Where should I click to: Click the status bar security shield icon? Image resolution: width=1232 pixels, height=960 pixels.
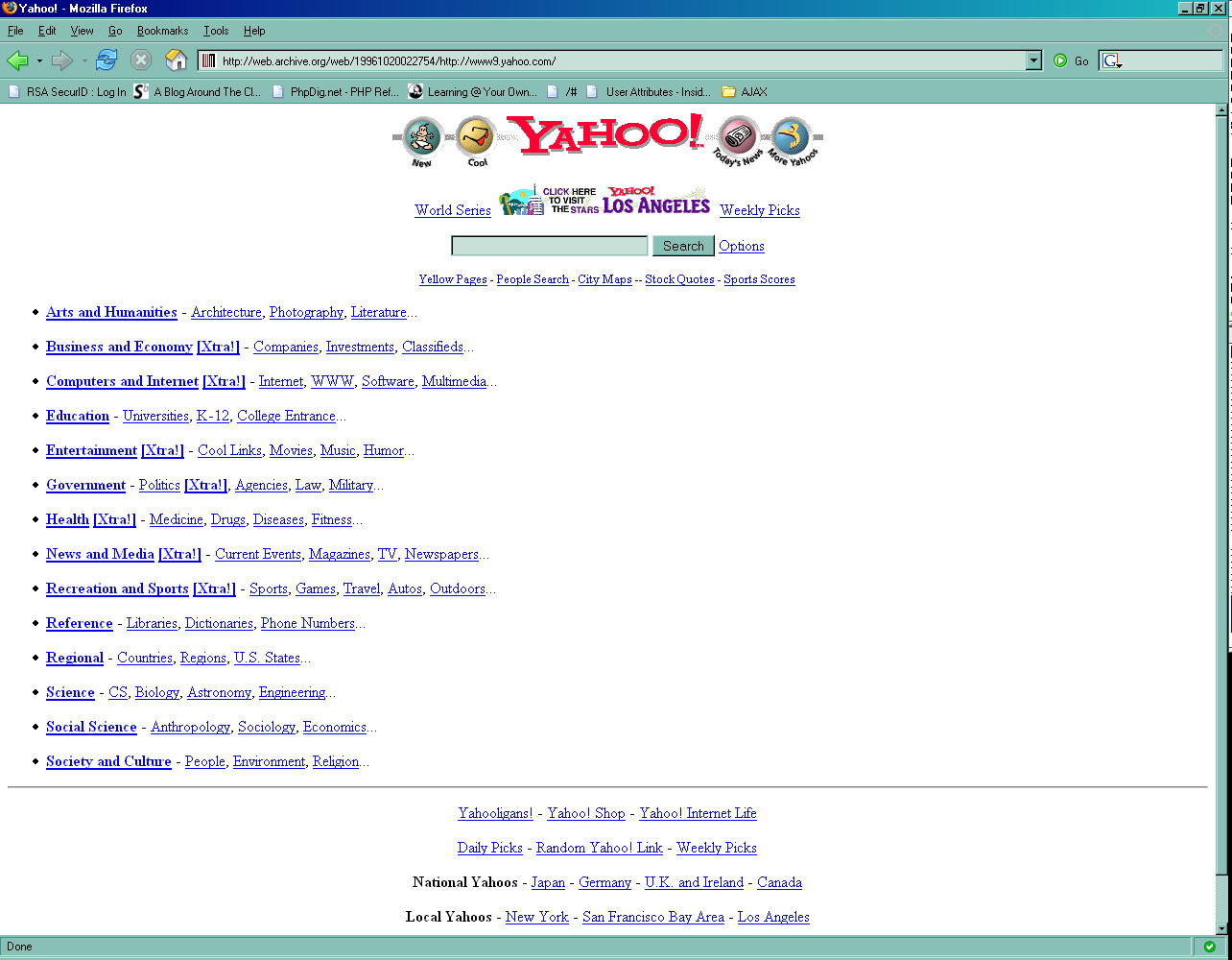(x=1210, y=947)
